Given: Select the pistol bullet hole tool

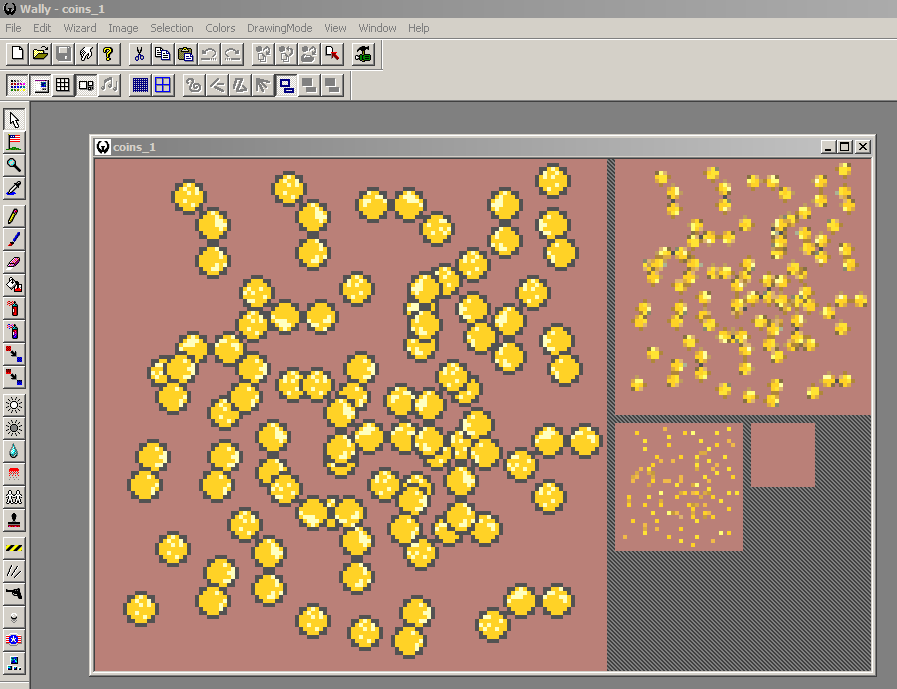Looking at the screenshot, I should tap(14, 593).
